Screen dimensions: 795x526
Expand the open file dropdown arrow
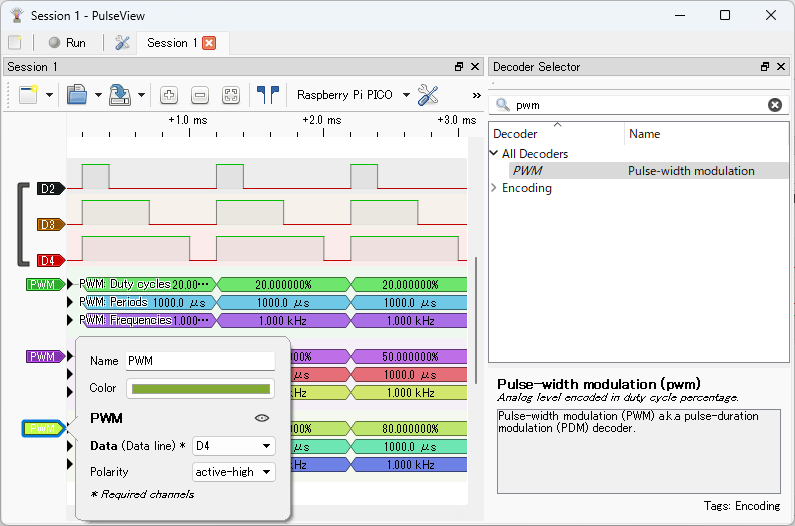[x=98, y=95]
